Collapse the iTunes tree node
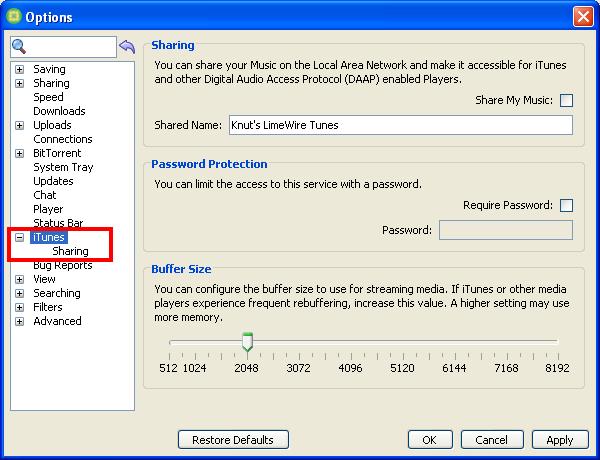 (x=20, y=238)
